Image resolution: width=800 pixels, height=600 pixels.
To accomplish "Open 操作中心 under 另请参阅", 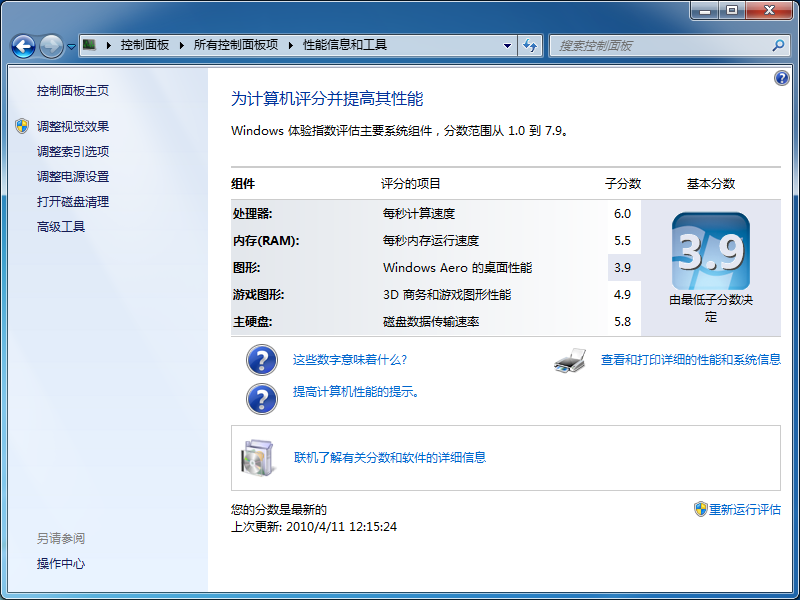I will click(61, 564).
